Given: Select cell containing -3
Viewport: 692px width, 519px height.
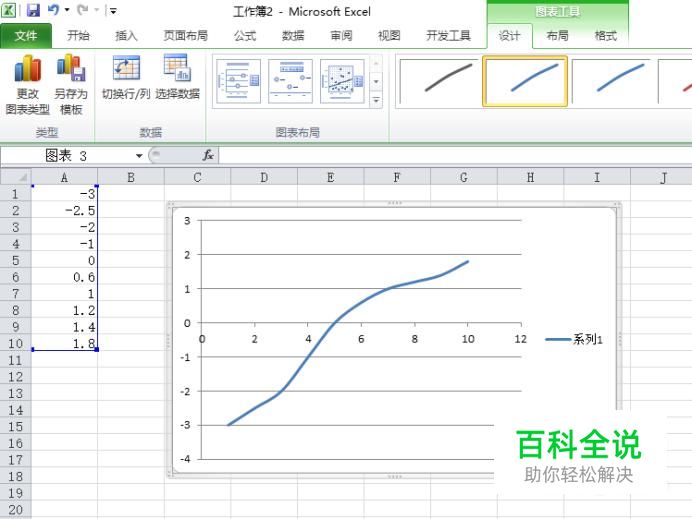Looking at the screenshot, I should 64,194.
